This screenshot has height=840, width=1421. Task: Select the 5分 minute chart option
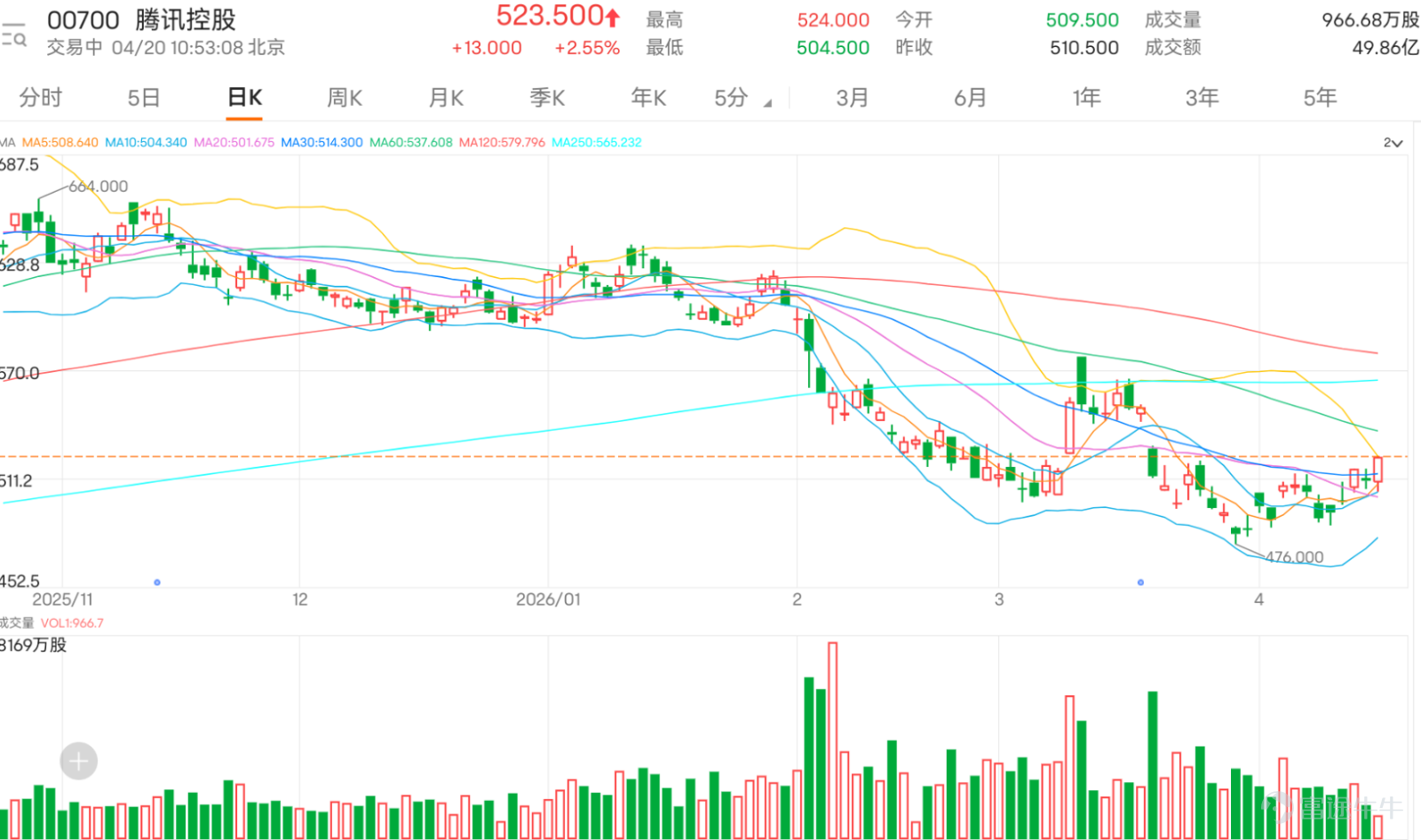pyautogui.click(x=731, y=97)
